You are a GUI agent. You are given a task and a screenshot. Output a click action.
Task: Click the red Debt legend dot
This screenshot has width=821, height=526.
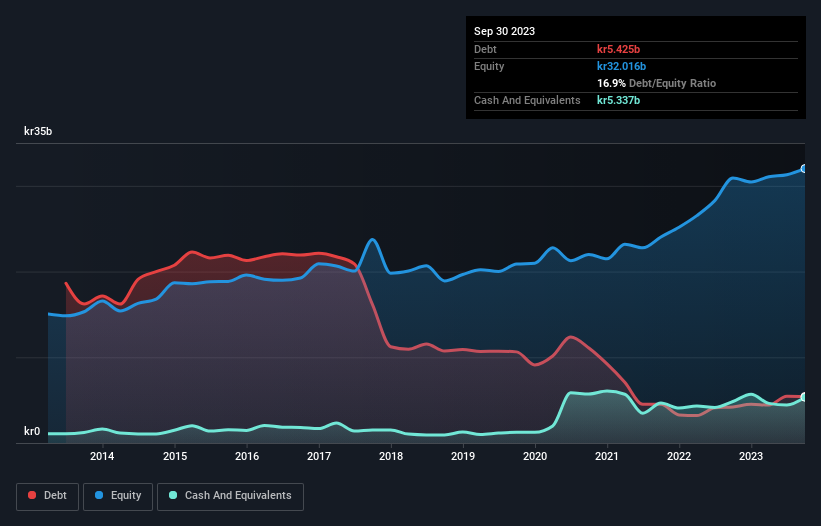point(32,495)
